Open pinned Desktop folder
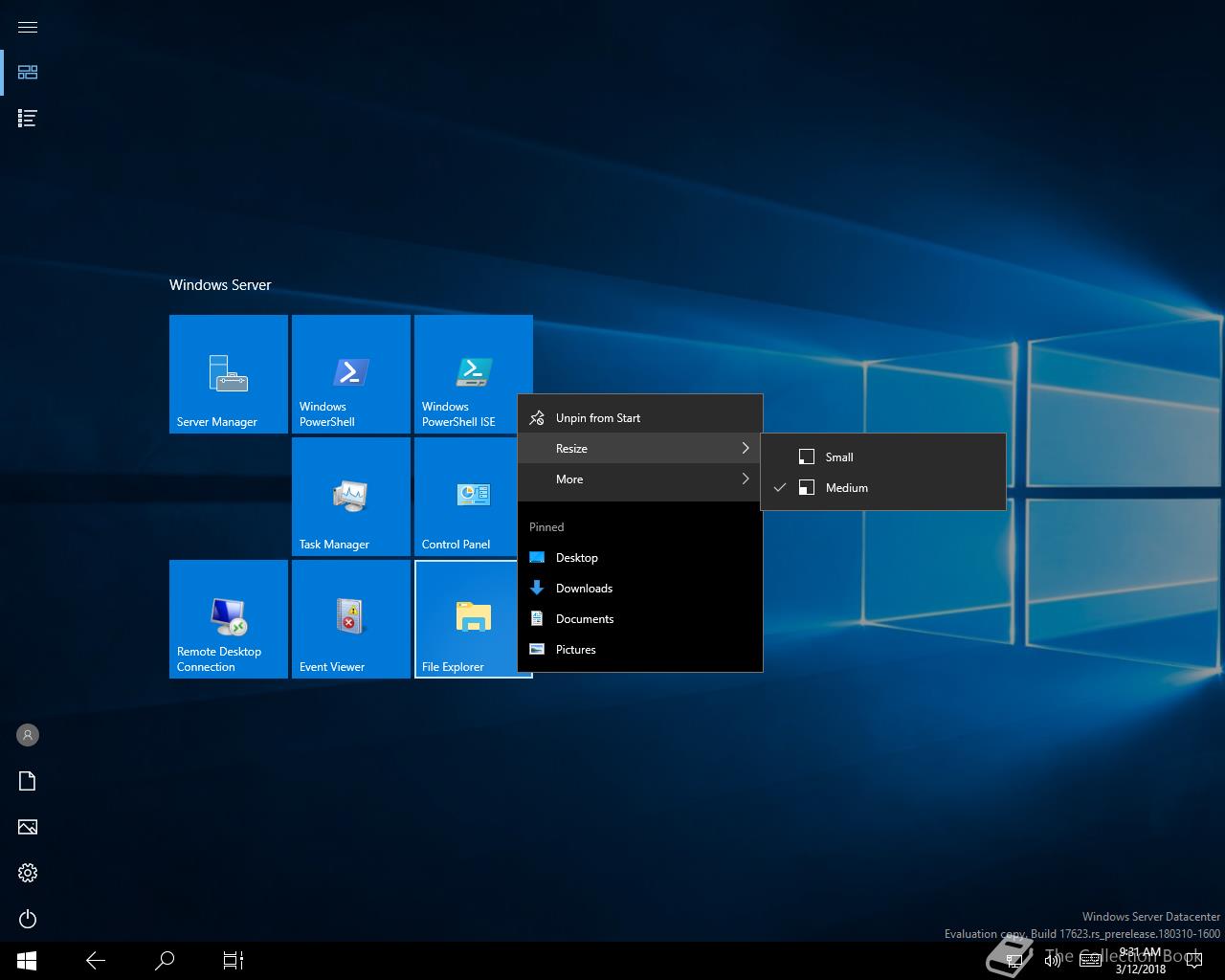This screenshot has width=1225, height=980. 640,558
